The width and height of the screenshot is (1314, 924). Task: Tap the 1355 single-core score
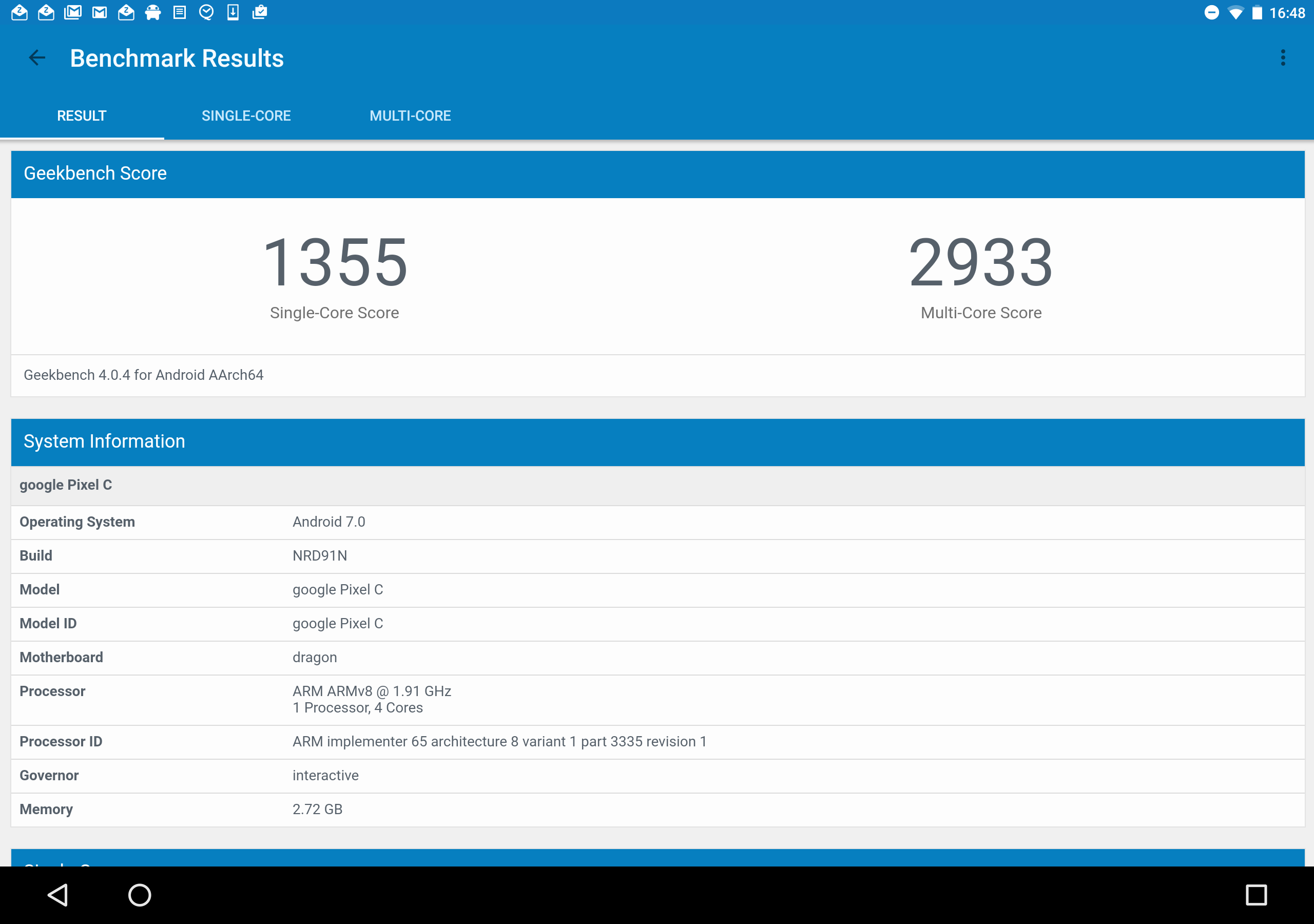point(335,263)
